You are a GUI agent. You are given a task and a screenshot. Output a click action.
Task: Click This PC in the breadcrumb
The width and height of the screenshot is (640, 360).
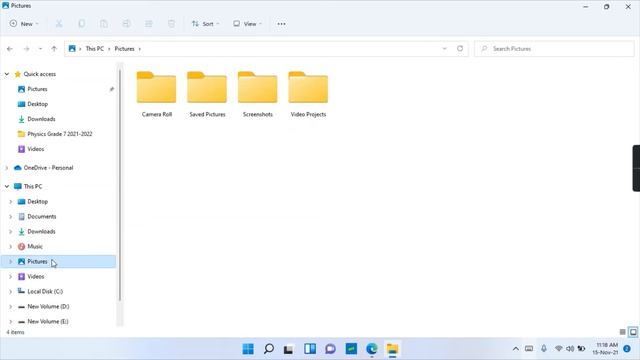(95, 49)
